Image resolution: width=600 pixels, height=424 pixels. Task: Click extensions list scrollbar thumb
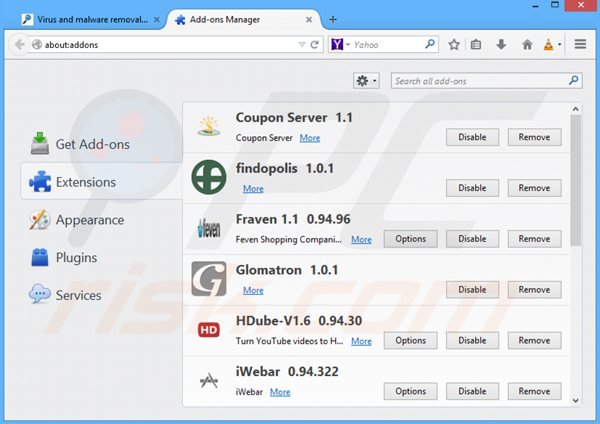pos(576,180)
